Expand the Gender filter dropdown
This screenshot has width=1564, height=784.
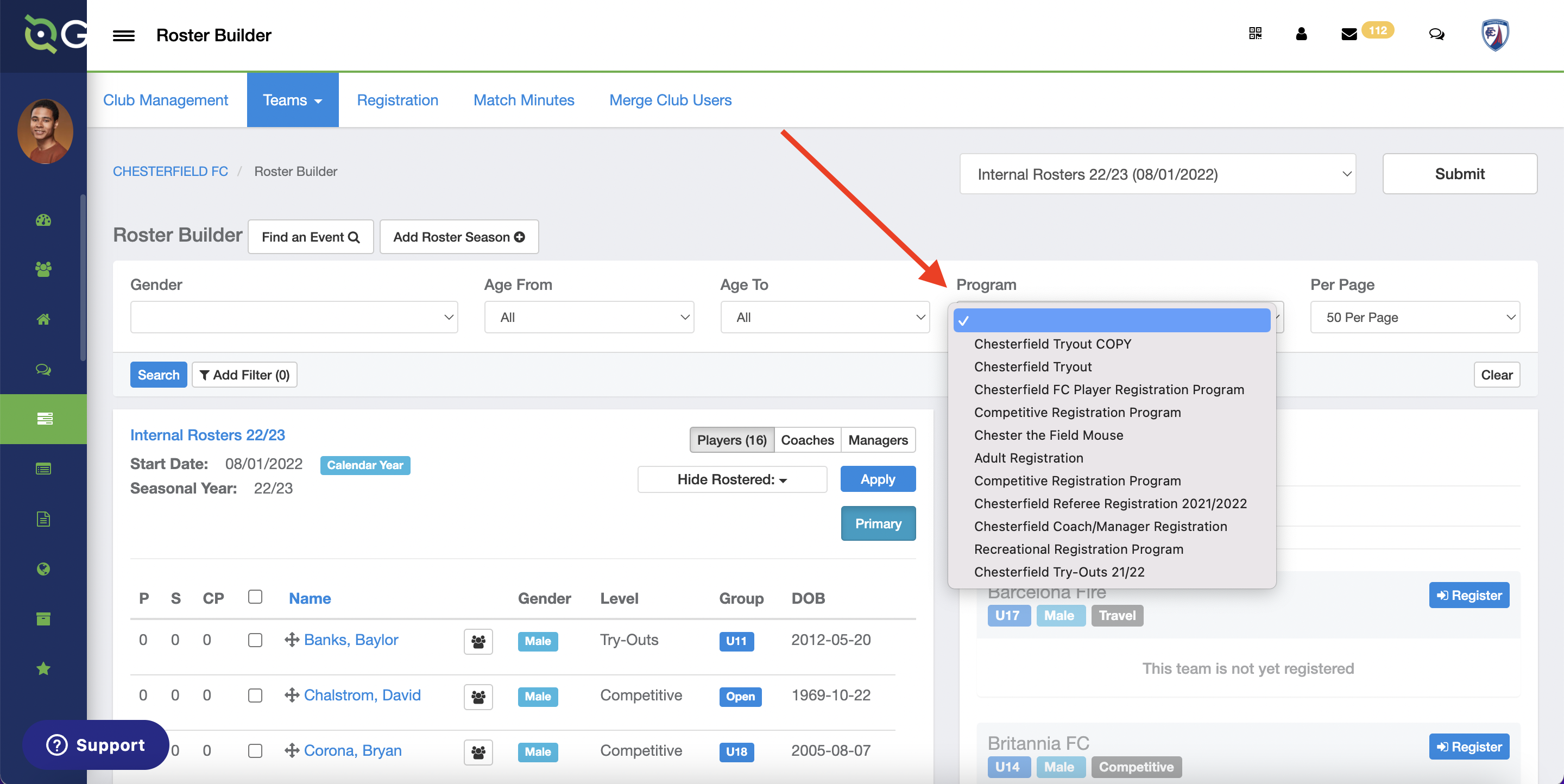pos(294,318)
